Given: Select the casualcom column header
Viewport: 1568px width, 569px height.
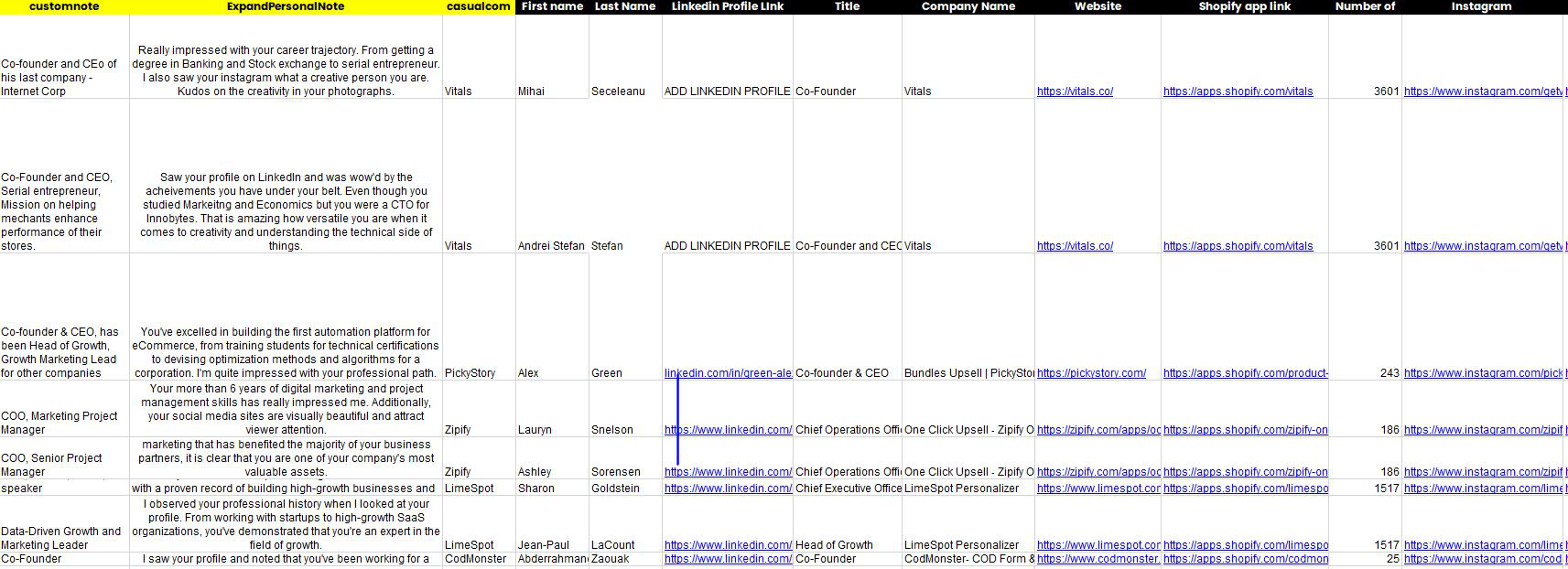Looking at the screenshot, I should [x=479, y=6].
